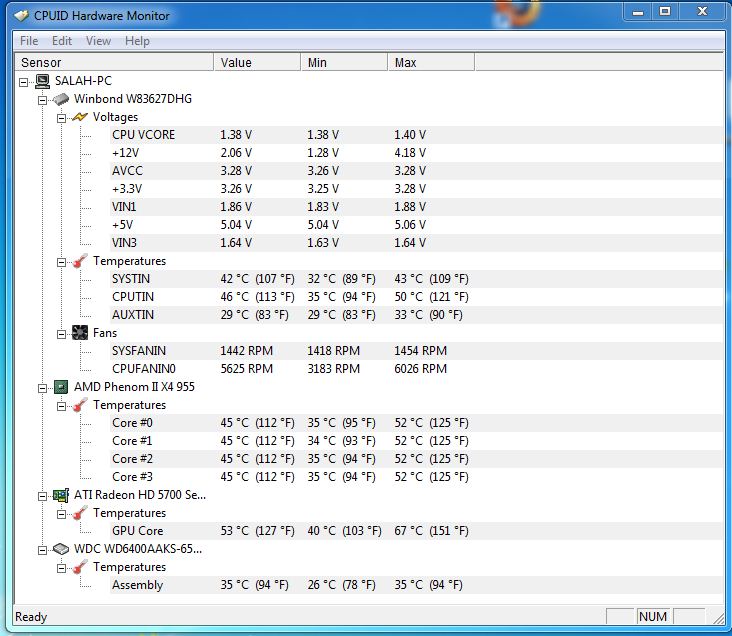Collapse the Winbond W83627DHG node
Screen dimensions: 732x636
pyautogui.click(x=42, y=100)
